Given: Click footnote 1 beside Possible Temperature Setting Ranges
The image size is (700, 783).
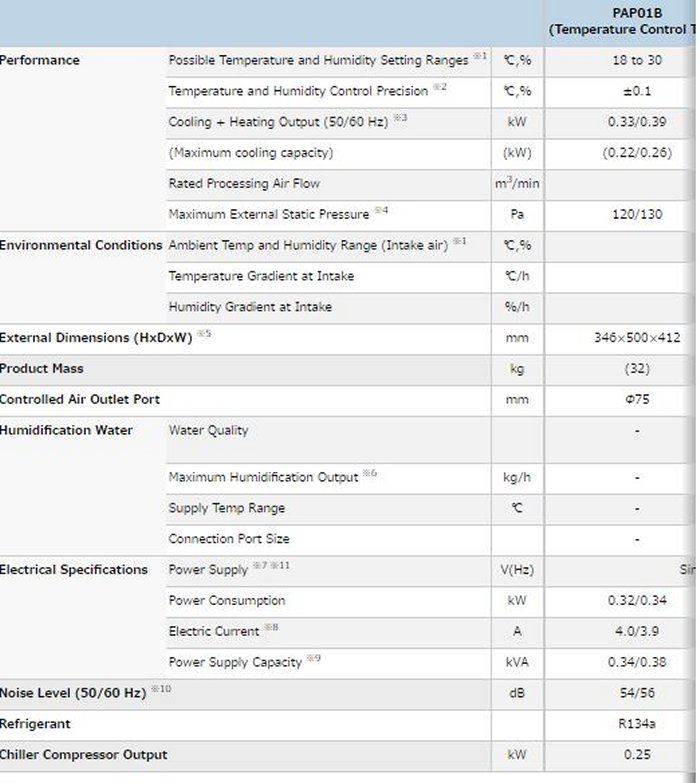Looking at the screenshot, I should [x=480, y=56].
